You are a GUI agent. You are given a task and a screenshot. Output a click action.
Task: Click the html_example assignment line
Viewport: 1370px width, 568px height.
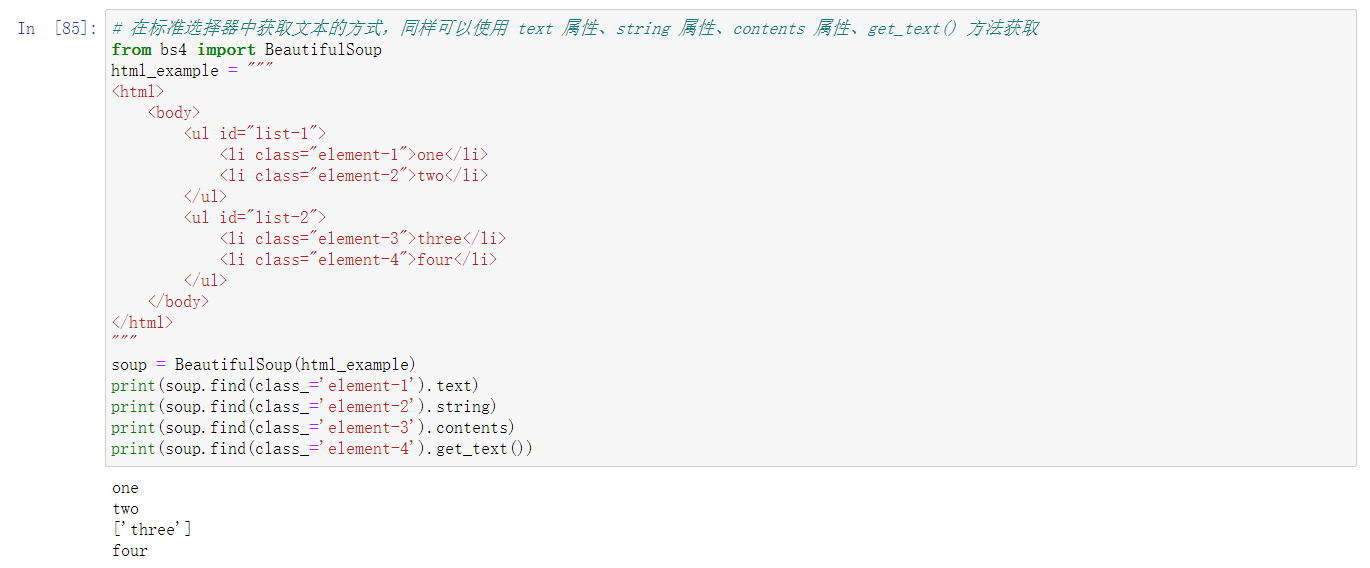(x=192, y=70)
